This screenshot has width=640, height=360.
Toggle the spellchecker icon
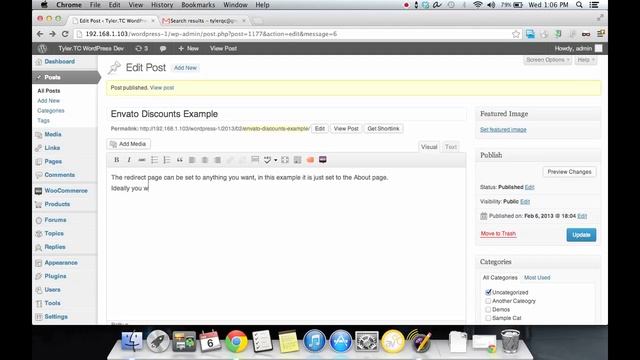(x=267, y=160)
